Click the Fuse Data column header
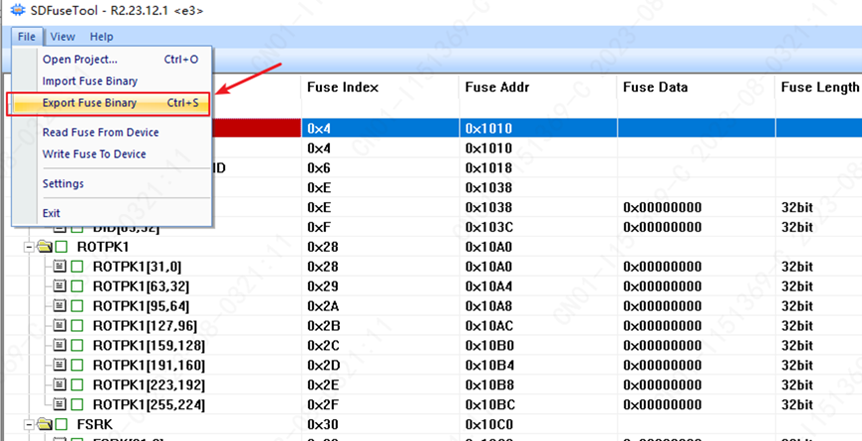Viewport: 862px width, 441px height. click(x=655, y=88)
